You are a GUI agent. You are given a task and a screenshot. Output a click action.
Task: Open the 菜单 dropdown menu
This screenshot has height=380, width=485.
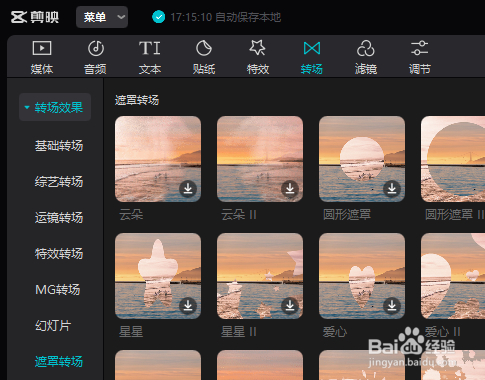pos(102,17)
